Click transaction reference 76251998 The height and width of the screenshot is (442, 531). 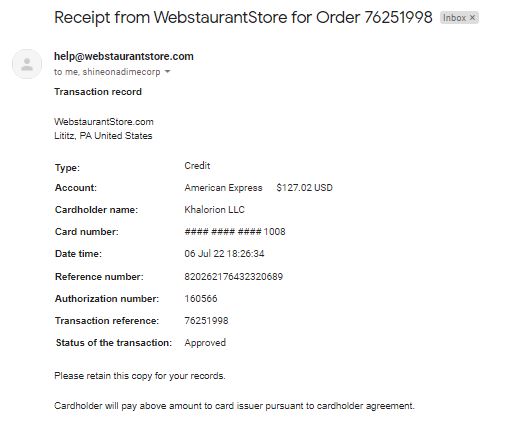click(206, 321)
